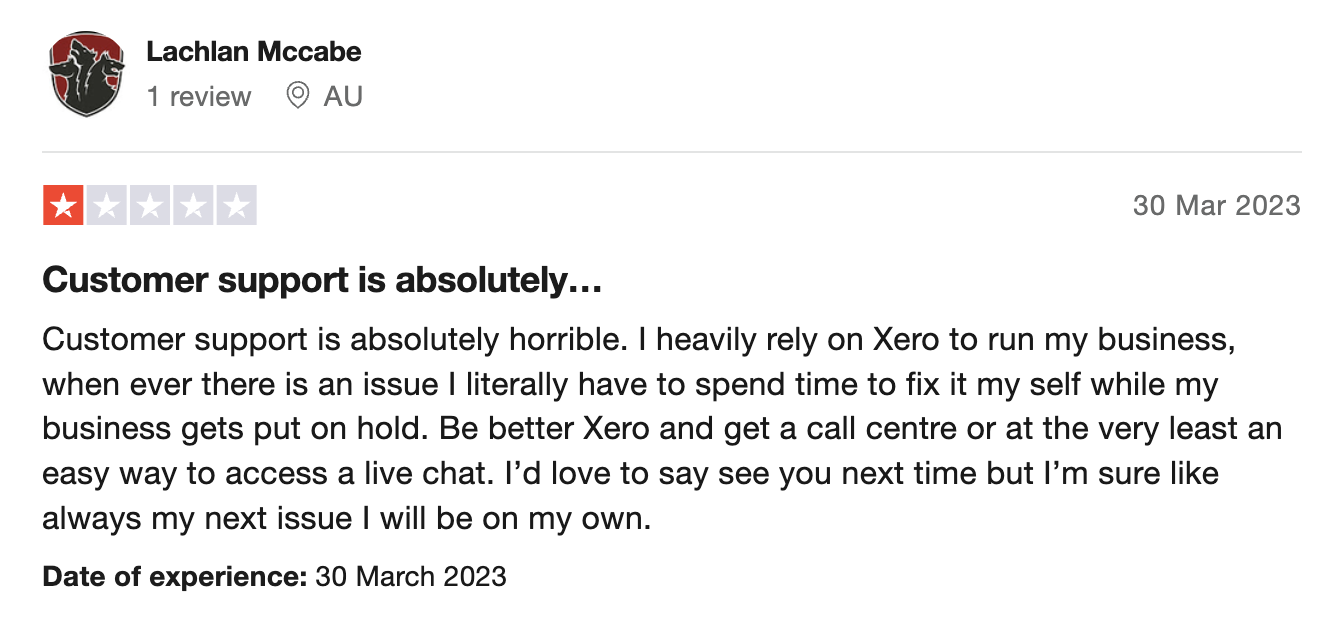Image resolution: width=1342 pixels, height=620 pixels.
Task: Click the red first rating star
Action: click(63, 206)
